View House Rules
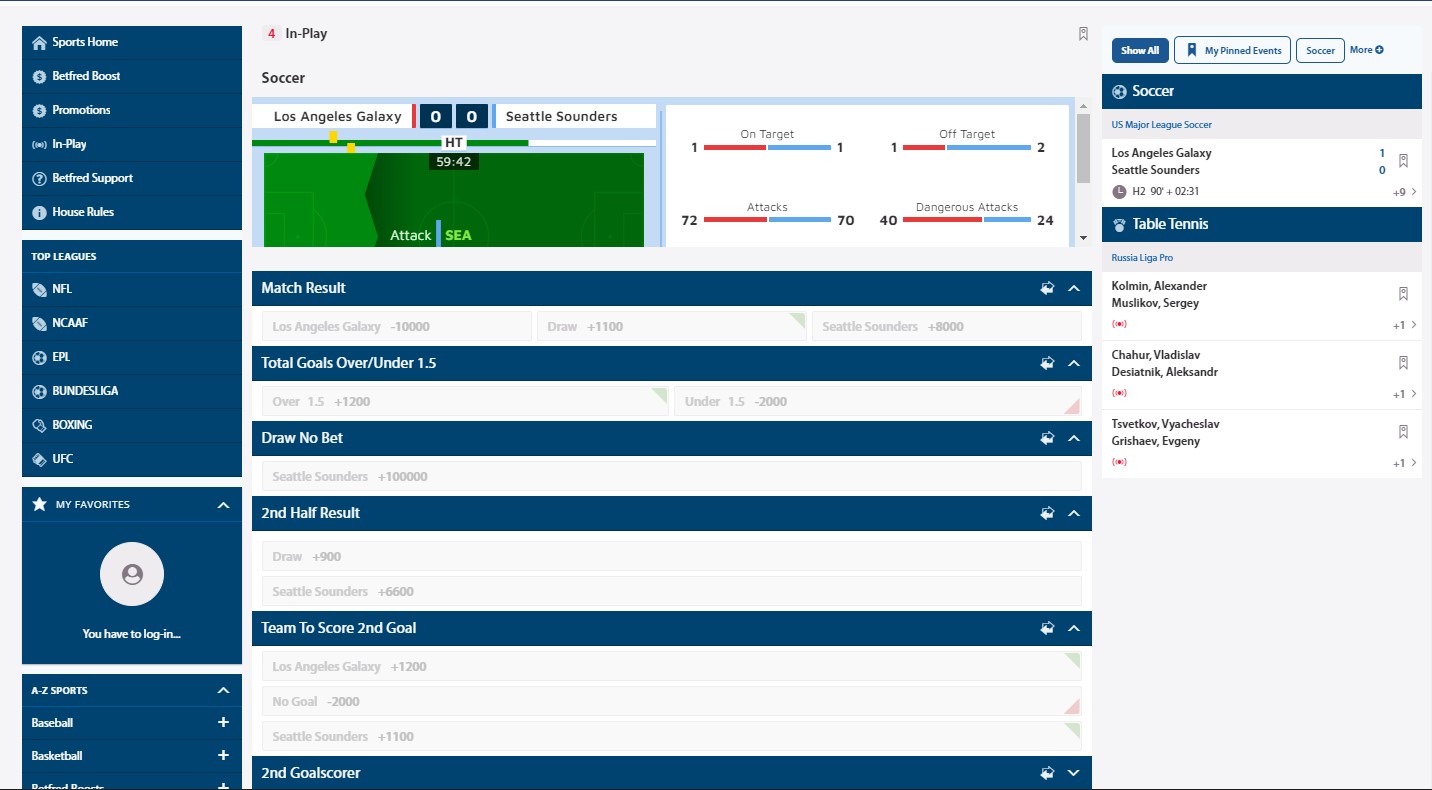This screenshot has width=1432, height=790. click(132, 212)
